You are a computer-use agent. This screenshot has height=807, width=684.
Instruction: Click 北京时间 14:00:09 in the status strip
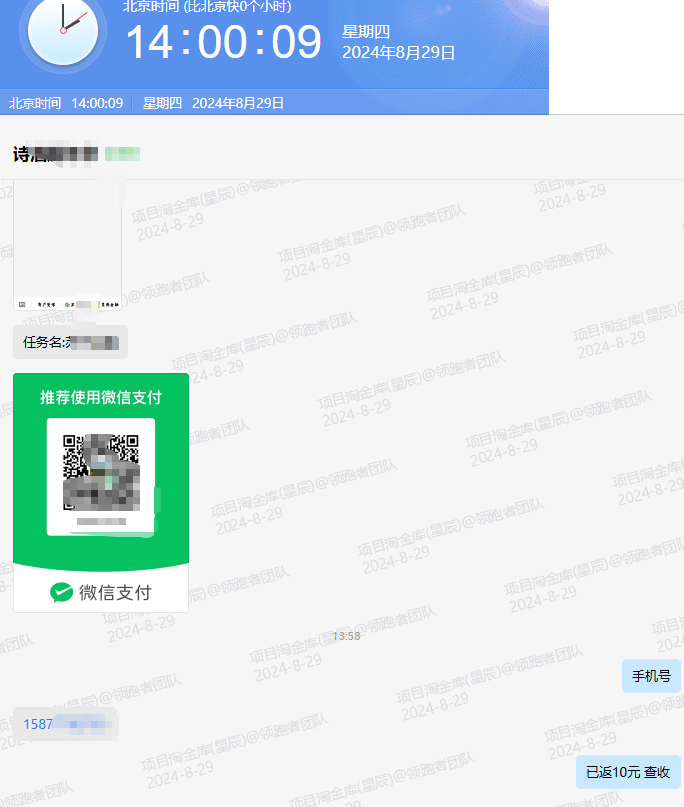[x=66, y=103]
